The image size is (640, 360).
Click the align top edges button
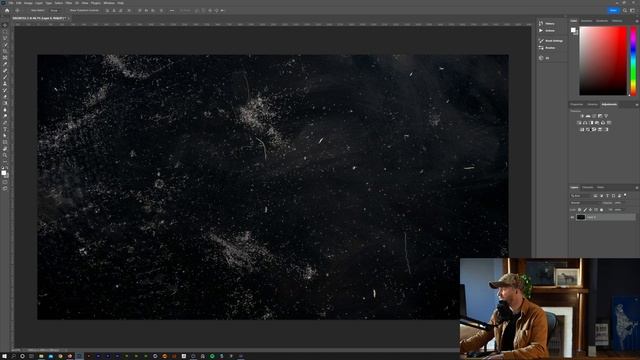click(140, 10)
